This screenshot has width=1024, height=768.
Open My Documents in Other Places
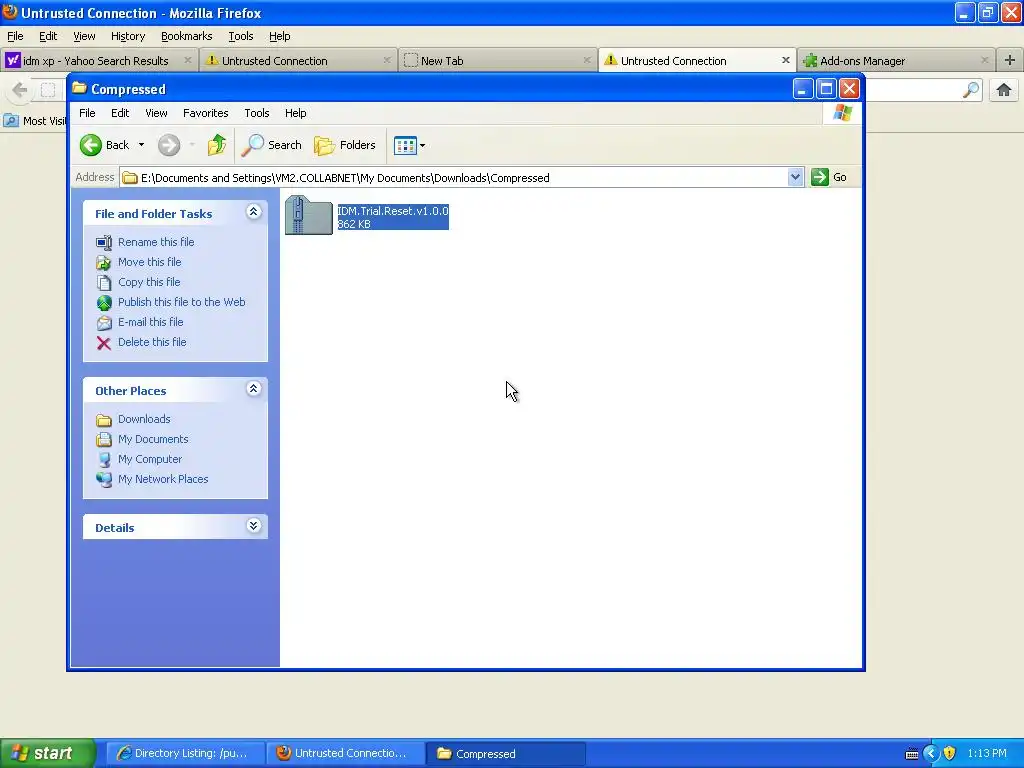(153, 439)
